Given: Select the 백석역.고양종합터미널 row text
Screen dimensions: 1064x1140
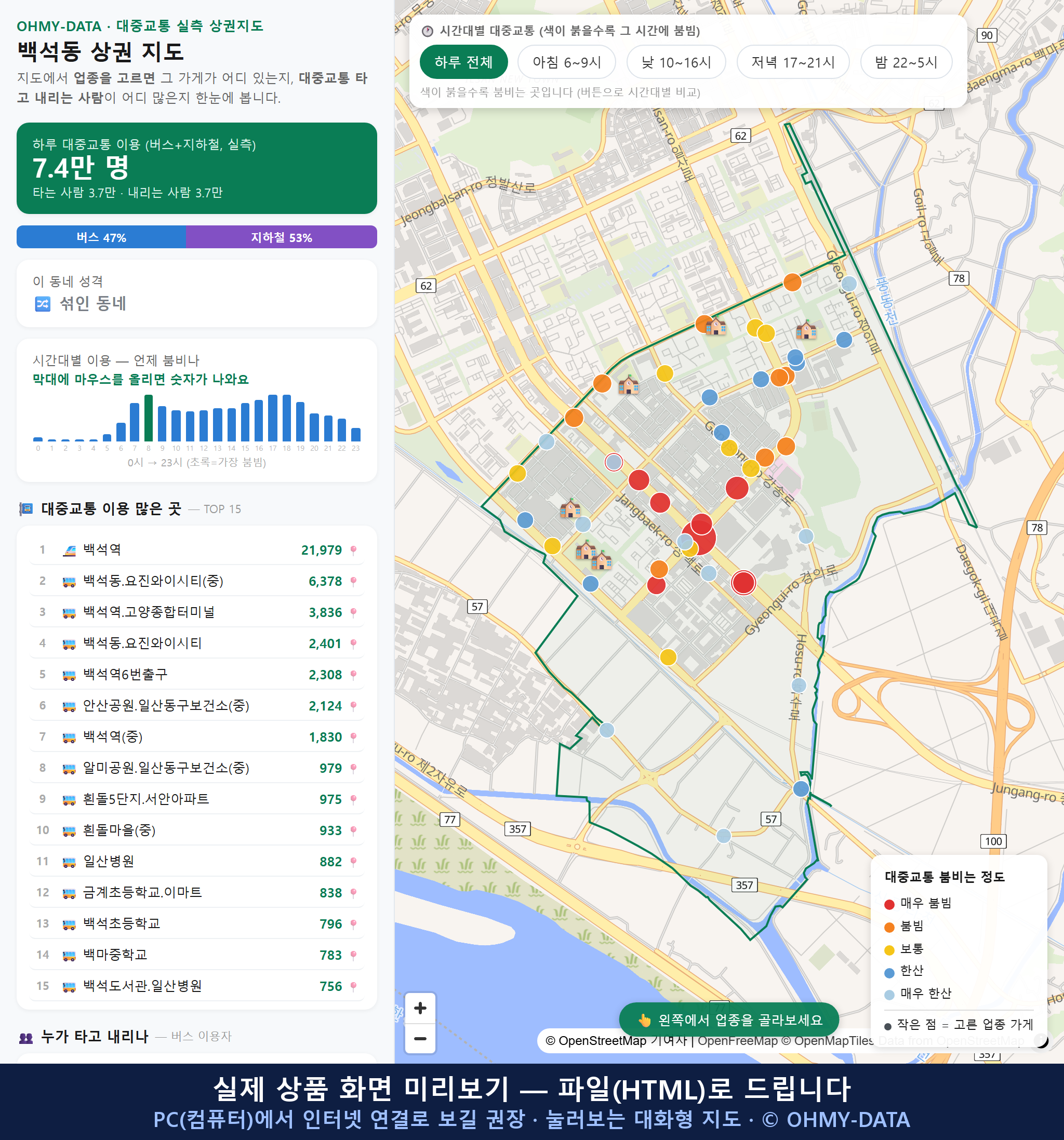Looking at the screenshot, I should 149,612.
